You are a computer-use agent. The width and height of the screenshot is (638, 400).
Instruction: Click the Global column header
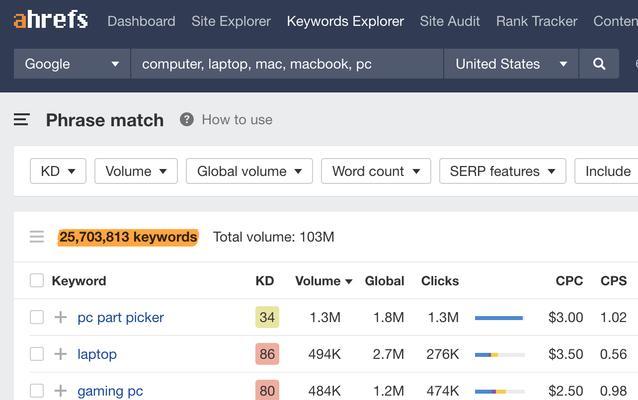point(385,281)
